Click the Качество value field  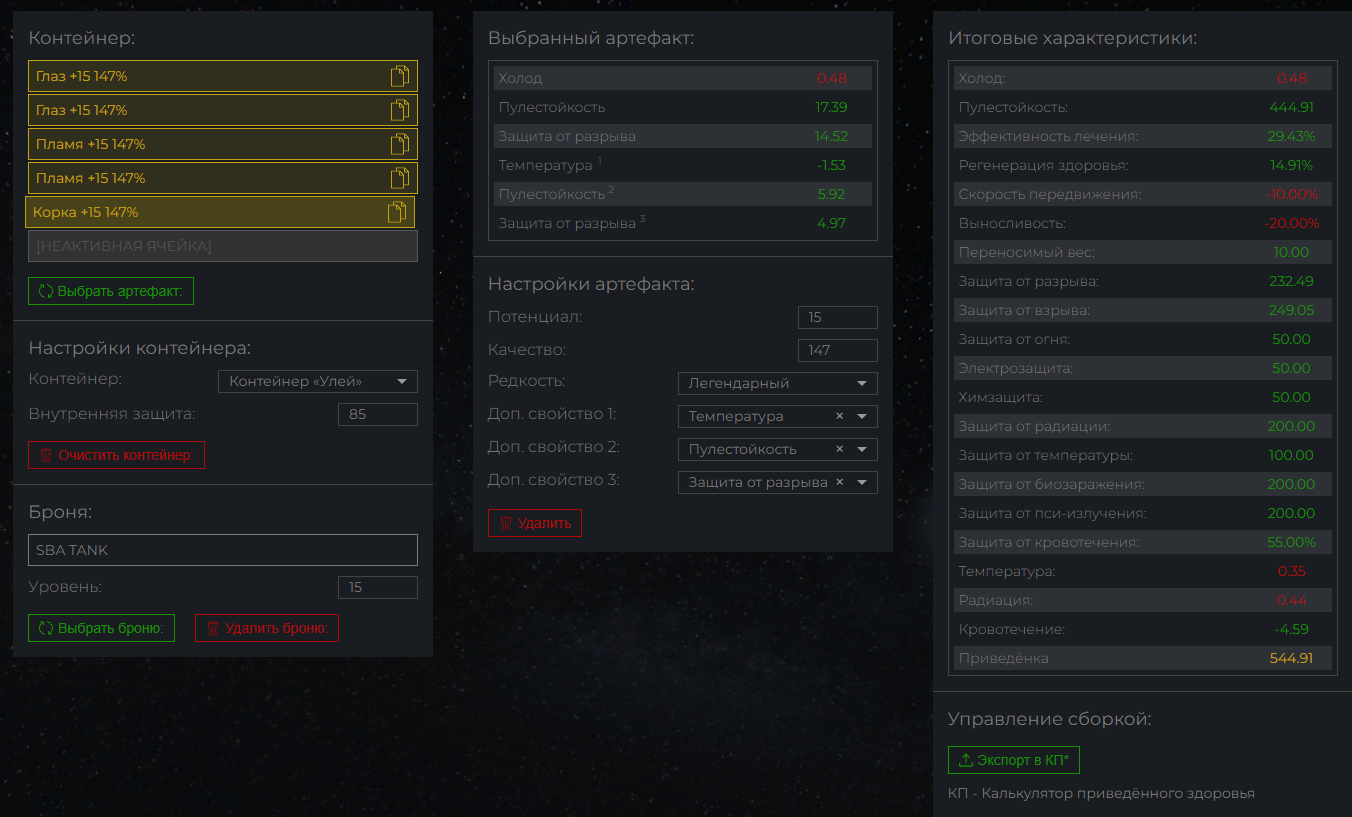(837, 350)
